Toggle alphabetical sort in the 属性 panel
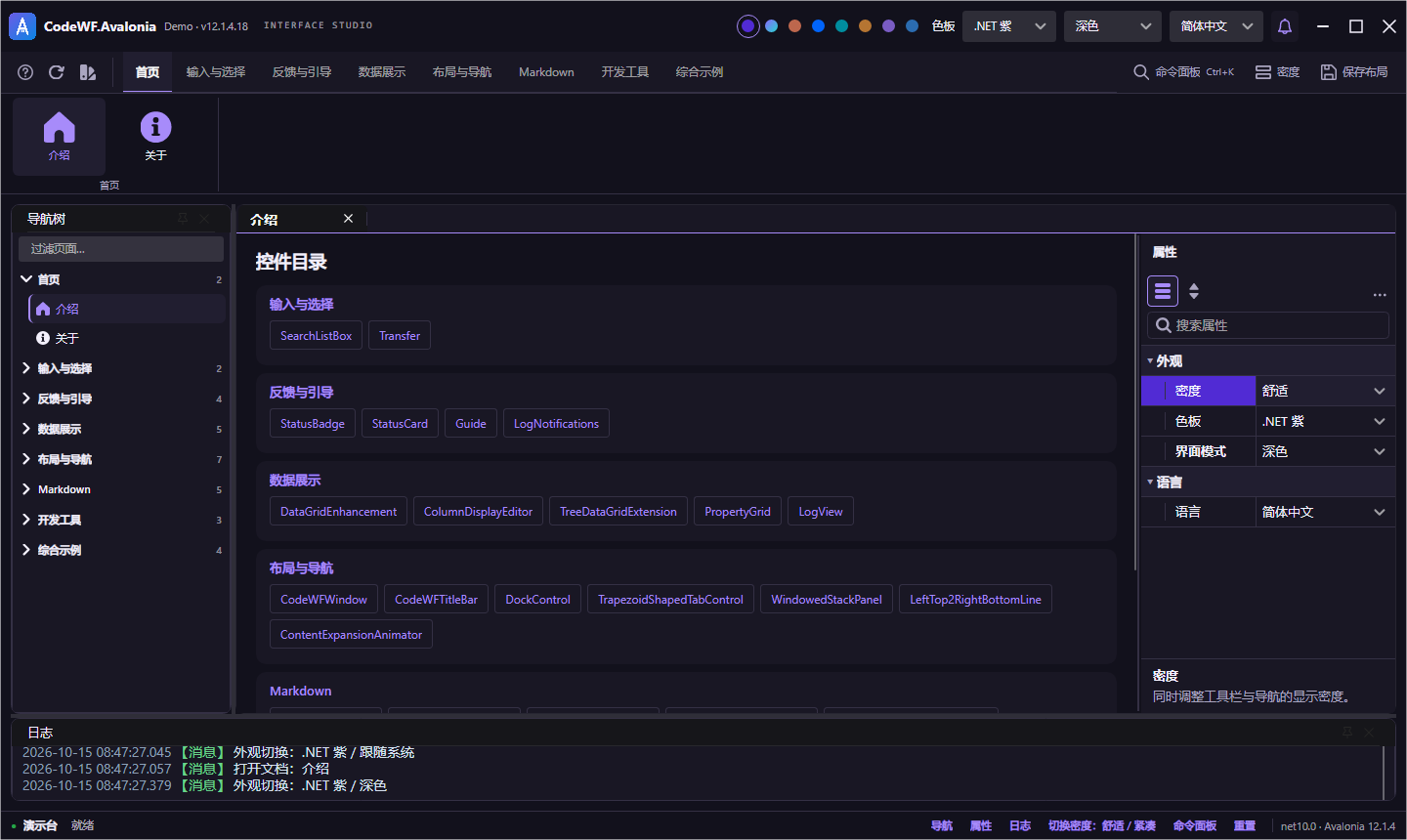This screenshot has height=840, width=1407. (x=1194, y=291)
